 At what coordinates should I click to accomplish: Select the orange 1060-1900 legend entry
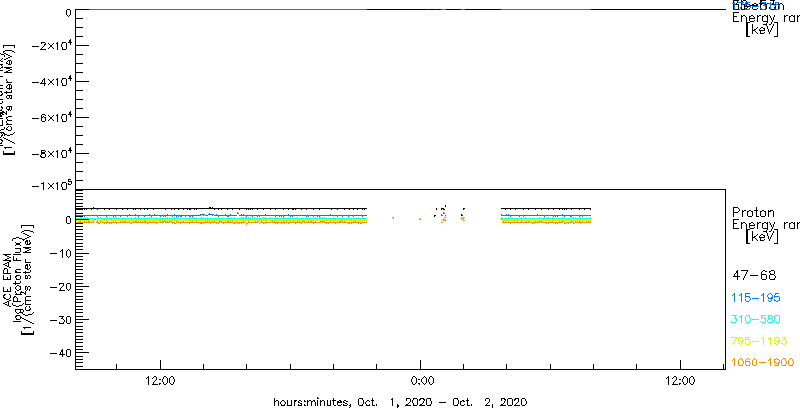pos(763,363)
